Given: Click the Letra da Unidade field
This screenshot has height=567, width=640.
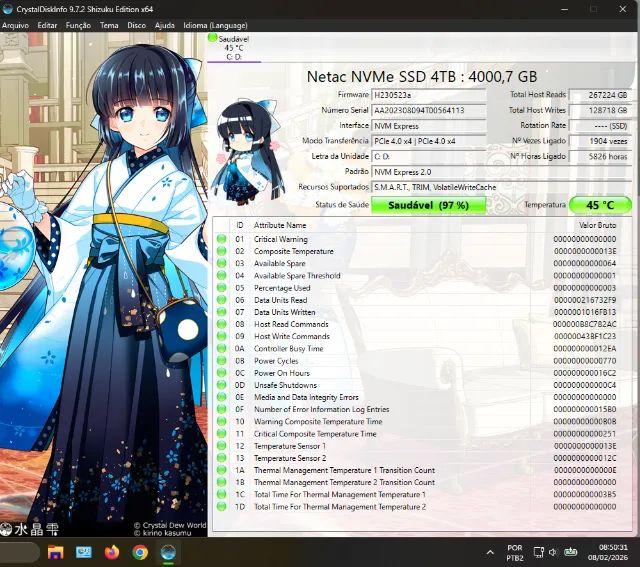Looking at the screenshot, I should point(429,156).
